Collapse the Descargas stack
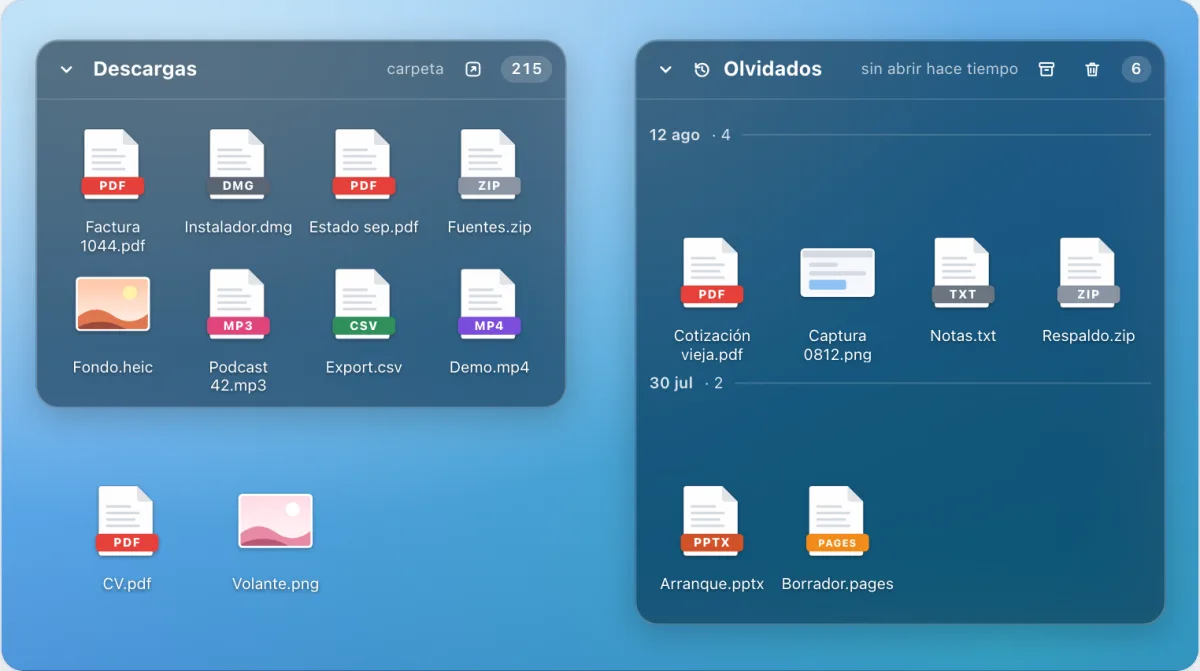 click(x=66, y=70)
